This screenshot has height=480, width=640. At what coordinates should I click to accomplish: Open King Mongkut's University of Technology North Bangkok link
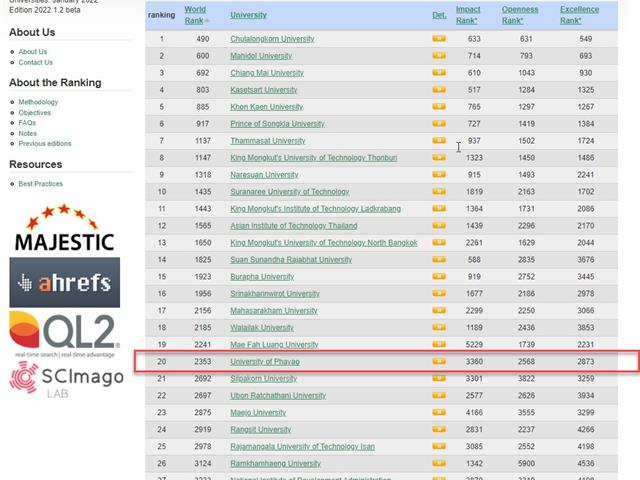click(x=324, y=243)
